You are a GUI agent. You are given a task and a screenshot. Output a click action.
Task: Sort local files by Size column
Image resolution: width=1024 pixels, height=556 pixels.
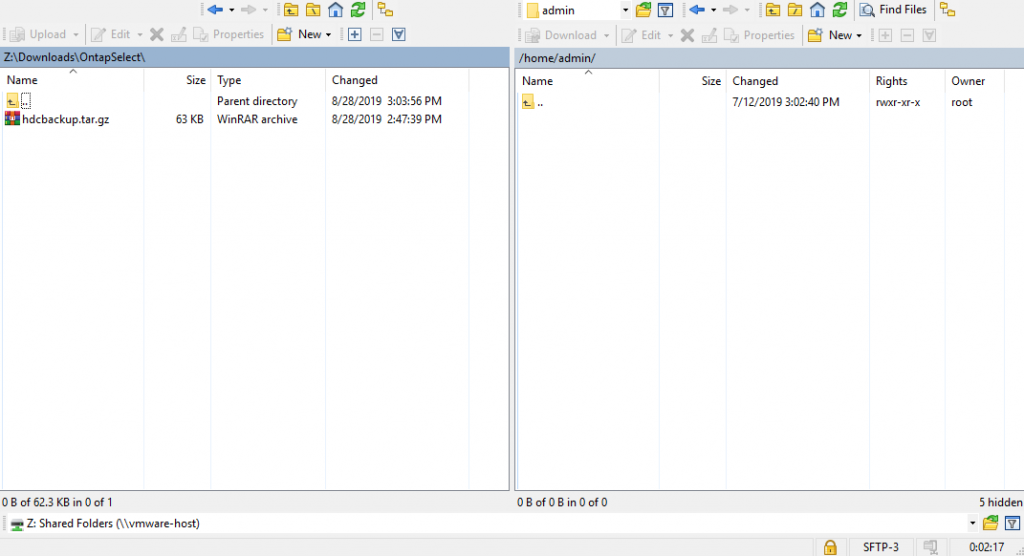click(x=177, y=80)
